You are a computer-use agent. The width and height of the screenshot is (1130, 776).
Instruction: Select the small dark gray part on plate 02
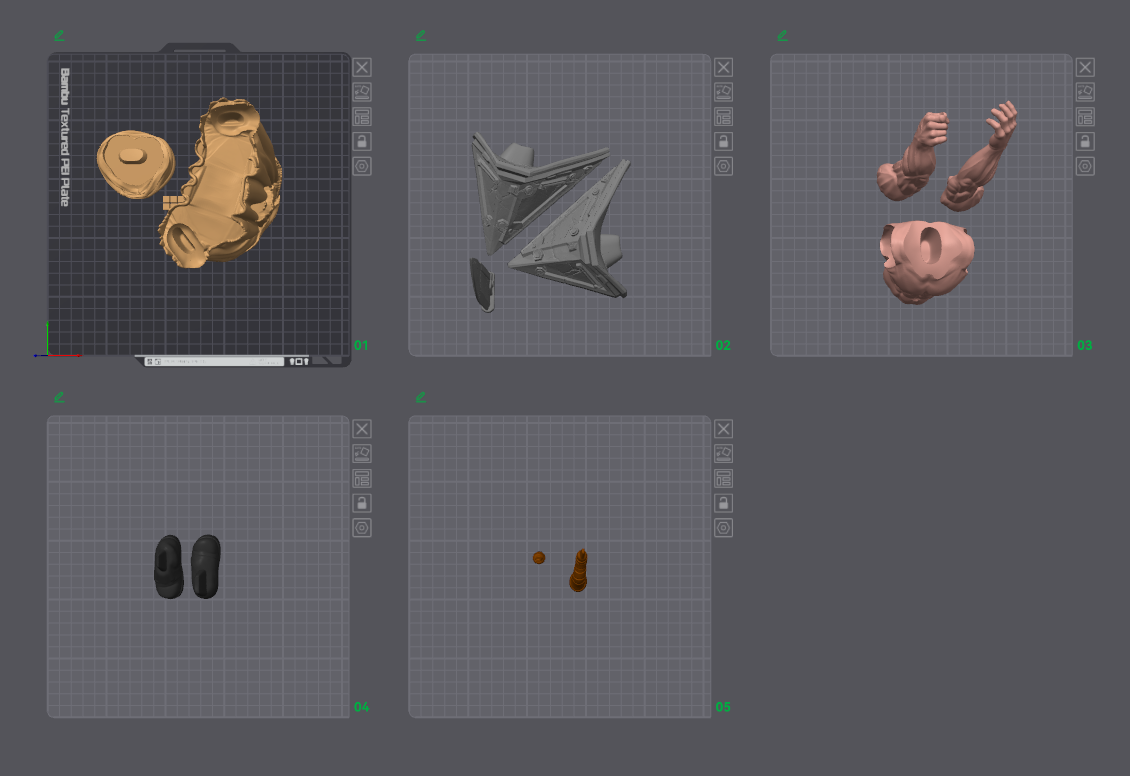coord(482,285)
